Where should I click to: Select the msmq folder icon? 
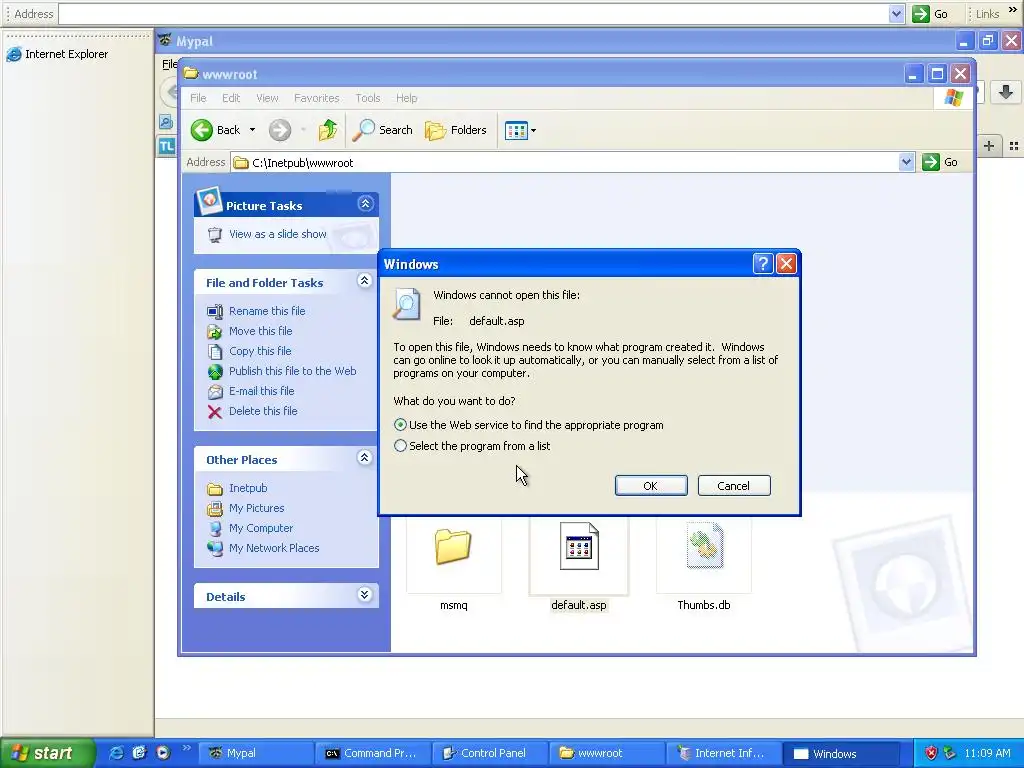[x=453, y=547]
